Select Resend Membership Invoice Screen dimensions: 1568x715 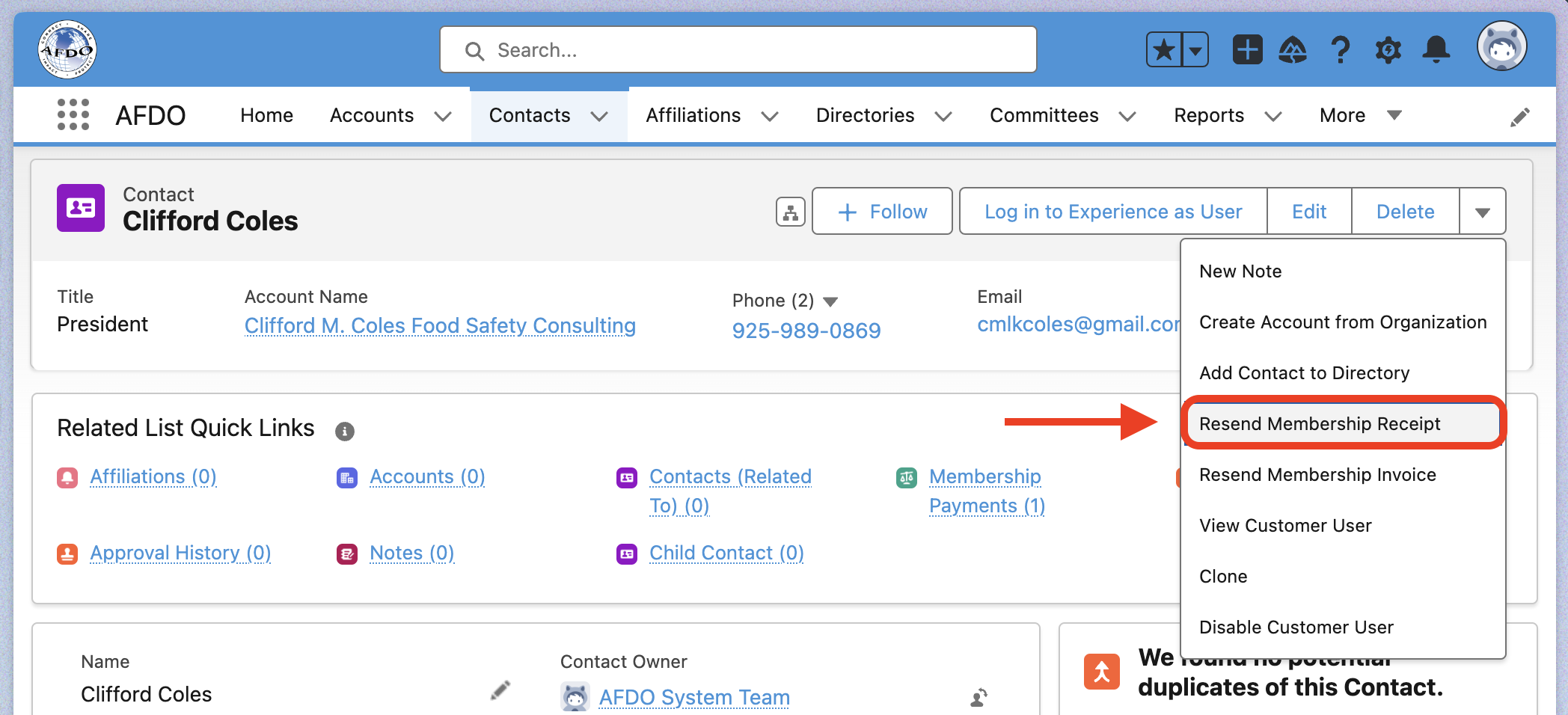(x=1343, y=475)
